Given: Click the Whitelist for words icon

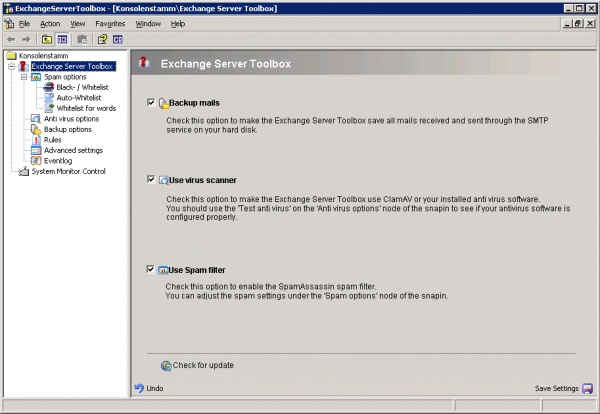Looking at the screenshot, I should (x=49, y=108).
